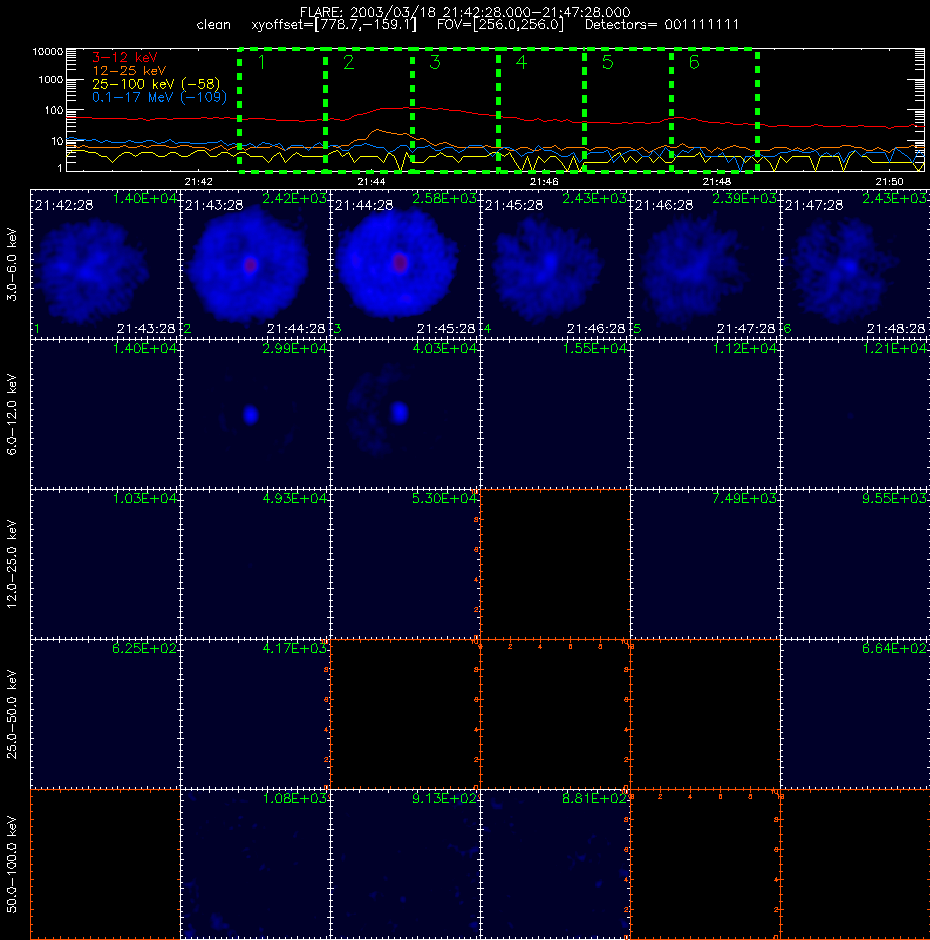This screenshot has height=940, width=930.
Task: Click the 10000 count-rate axis label
Action: [x=48, y=52]
